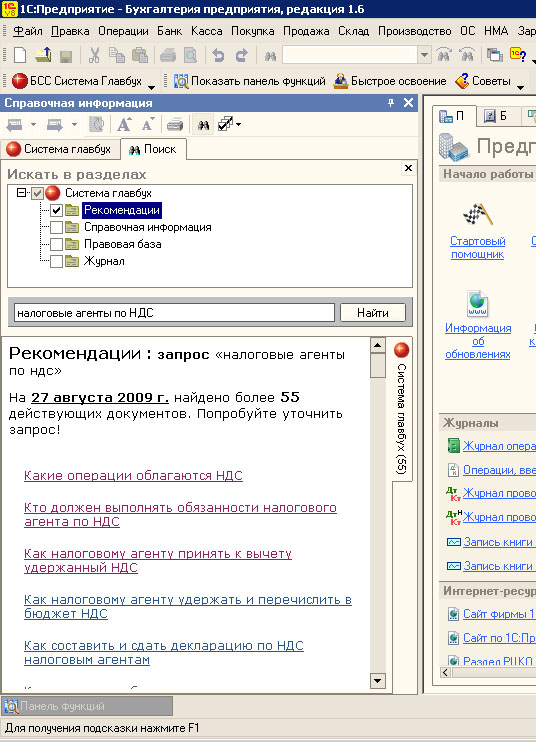The height and width of the screenshot is (742, 536).
Task: Click the results scrollbar up arrow
Action: click(377, 345)
